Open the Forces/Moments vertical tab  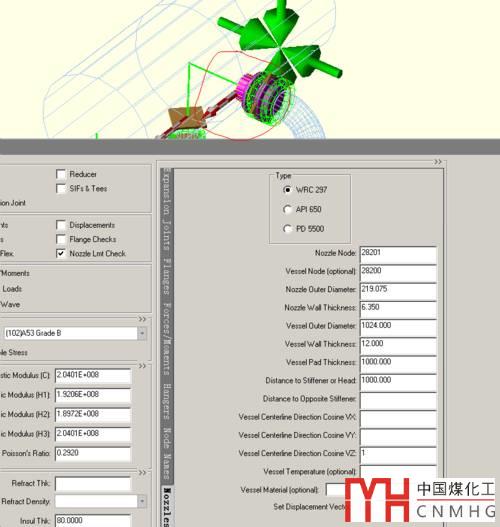pos(167,339)
